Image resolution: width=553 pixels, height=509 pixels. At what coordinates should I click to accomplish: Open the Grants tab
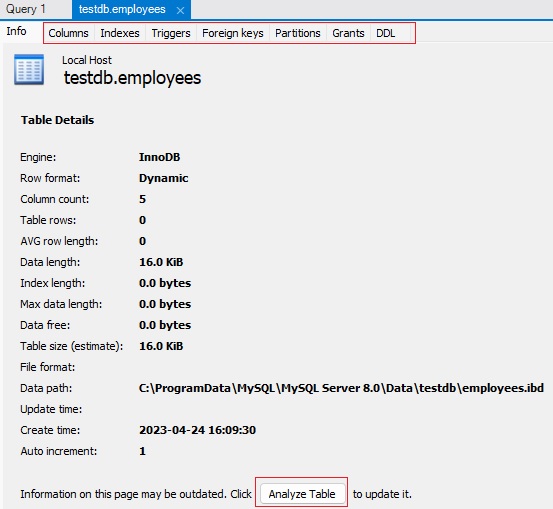point(348,33)
